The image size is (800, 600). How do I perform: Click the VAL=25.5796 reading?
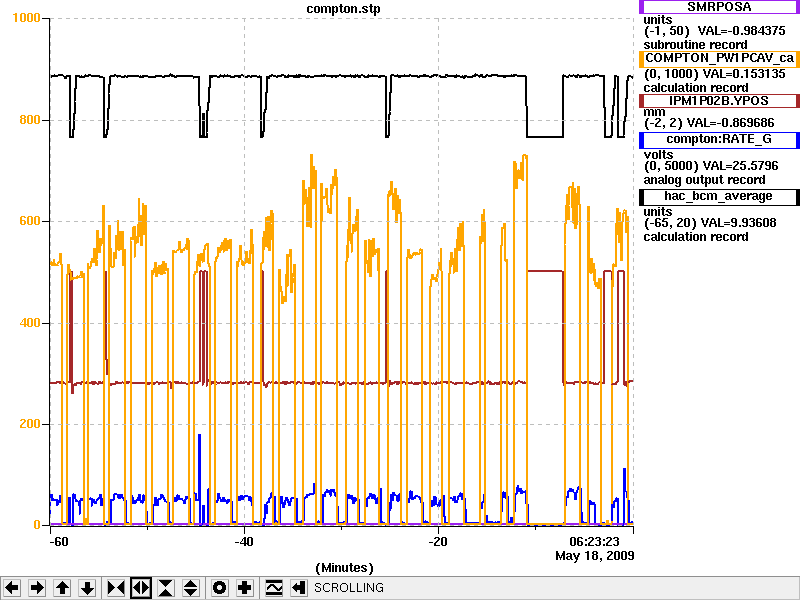[x=740, y=166]
